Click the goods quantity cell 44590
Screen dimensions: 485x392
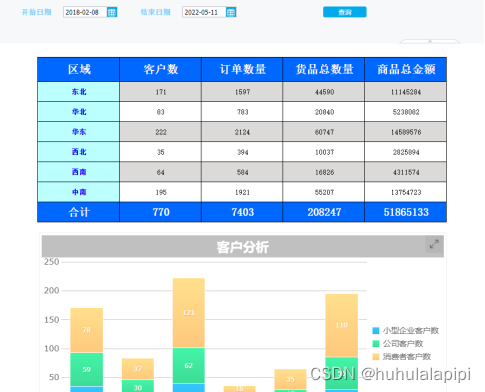[x=324, y=92]
